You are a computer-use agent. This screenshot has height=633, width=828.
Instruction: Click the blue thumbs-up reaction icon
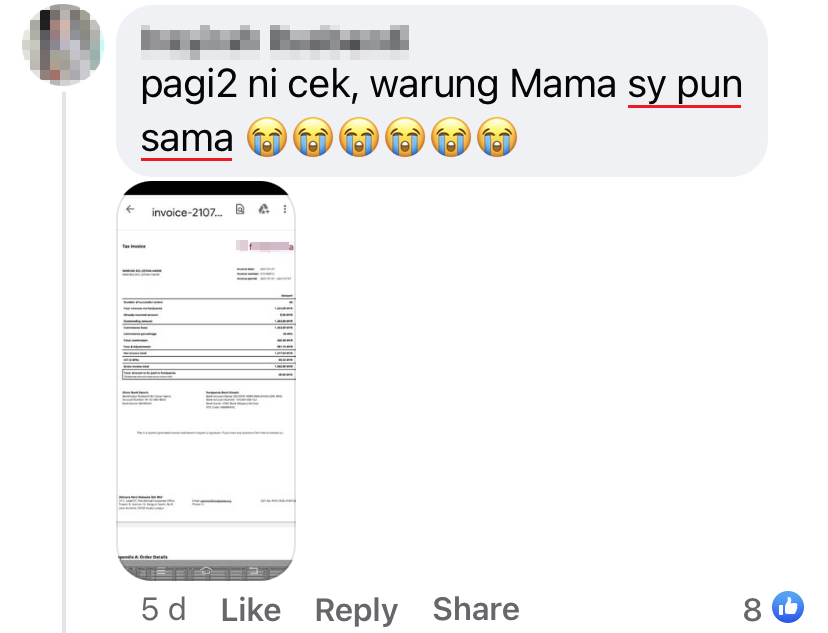point(787,607)
